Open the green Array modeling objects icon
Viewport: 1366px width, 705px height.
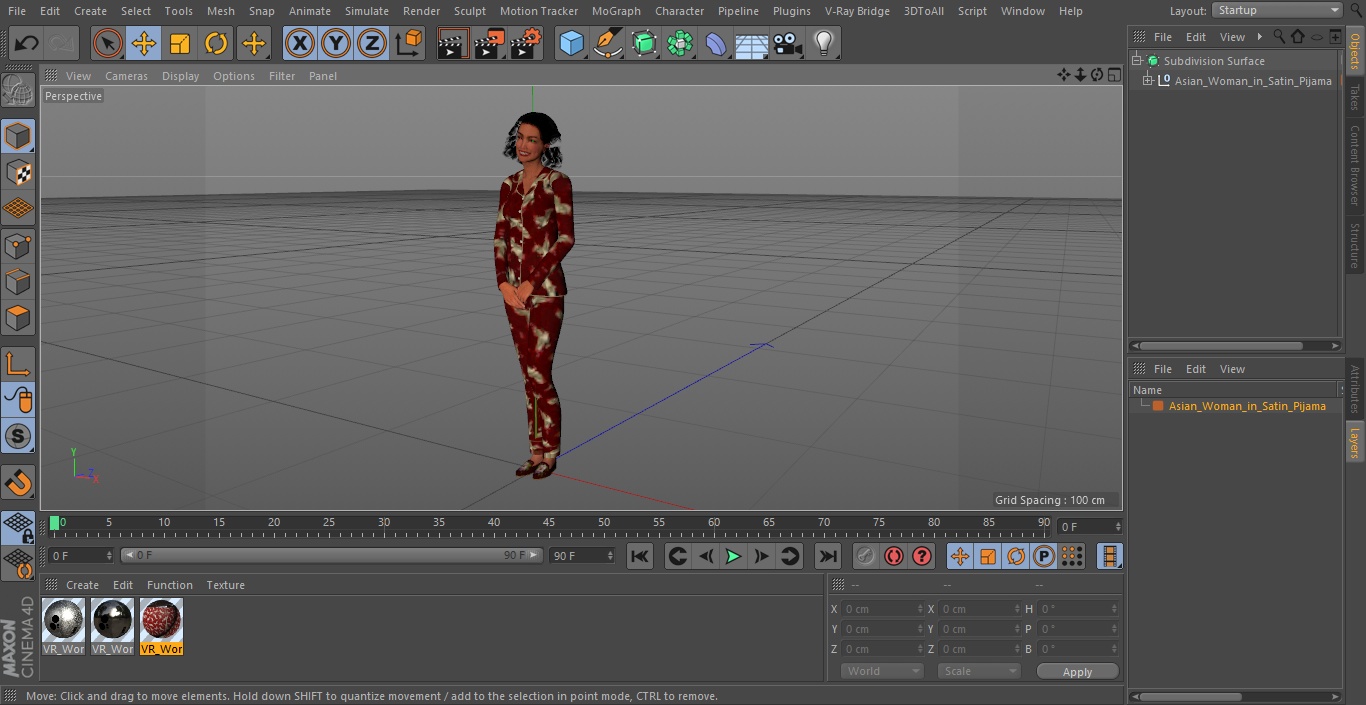680,43
